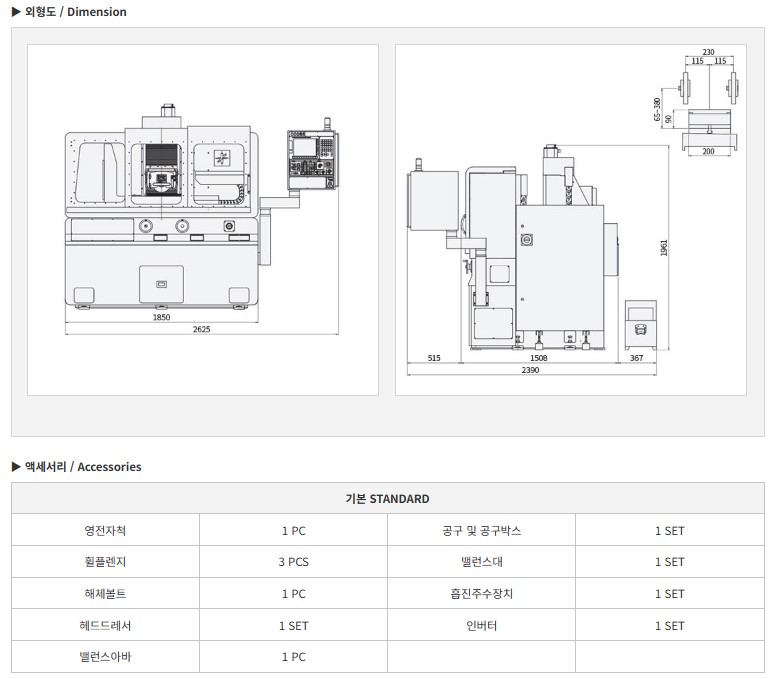The image size is (772, 679).
Task: Click the 흡진주수장치 accessory entry
Action: [481, 594]
